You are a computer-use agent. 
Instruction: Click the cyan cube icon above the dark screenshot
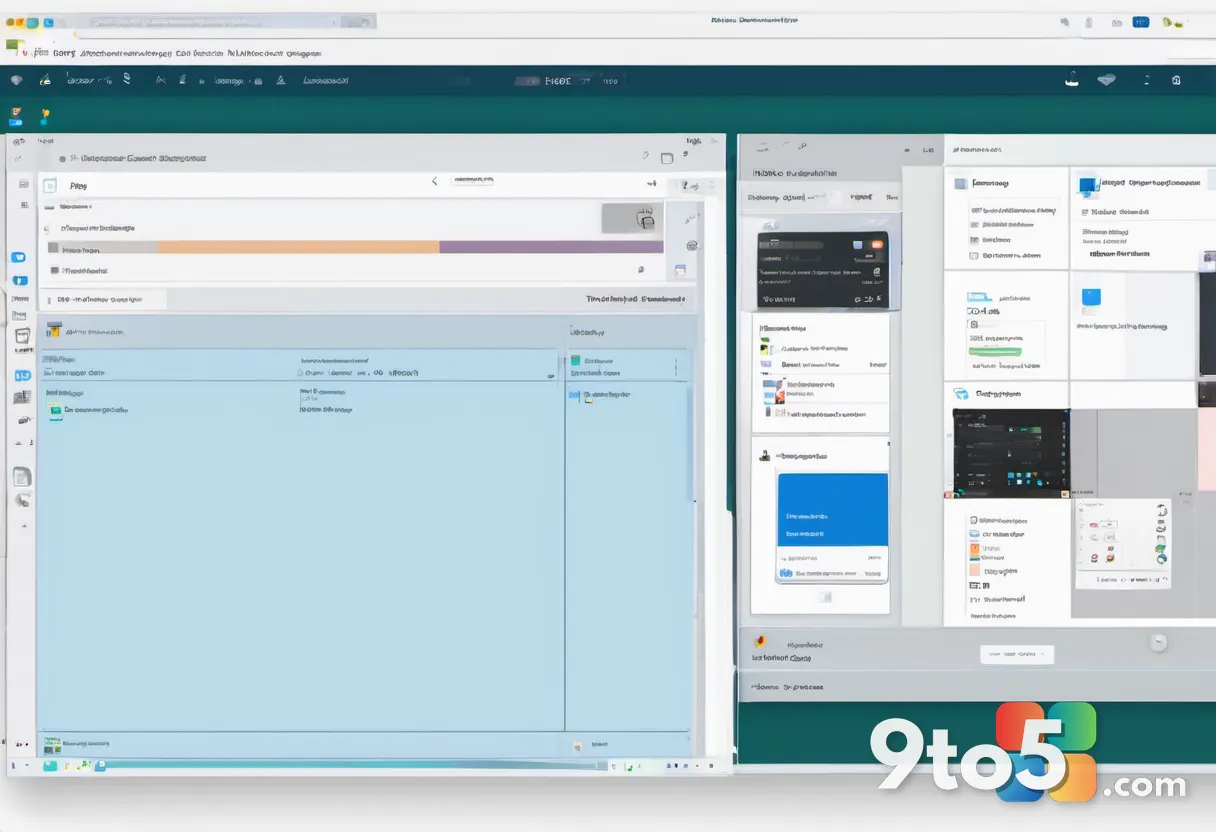point(961,394)
